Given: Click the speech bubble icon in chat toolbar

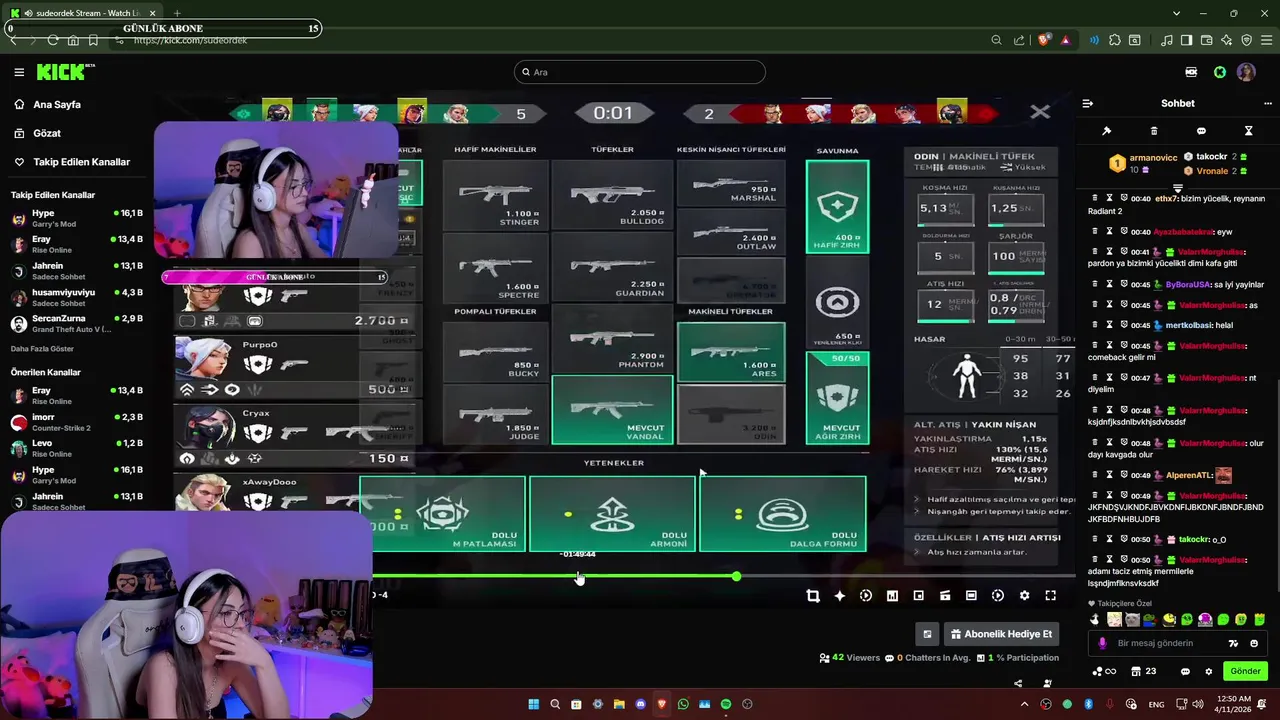Looking at the screenshot, I should [1201, 131].
